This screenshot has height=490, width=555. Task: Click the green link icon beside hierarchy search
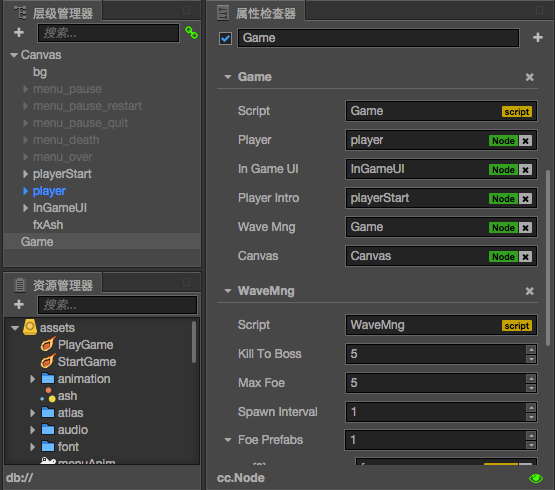pos(191,33)
